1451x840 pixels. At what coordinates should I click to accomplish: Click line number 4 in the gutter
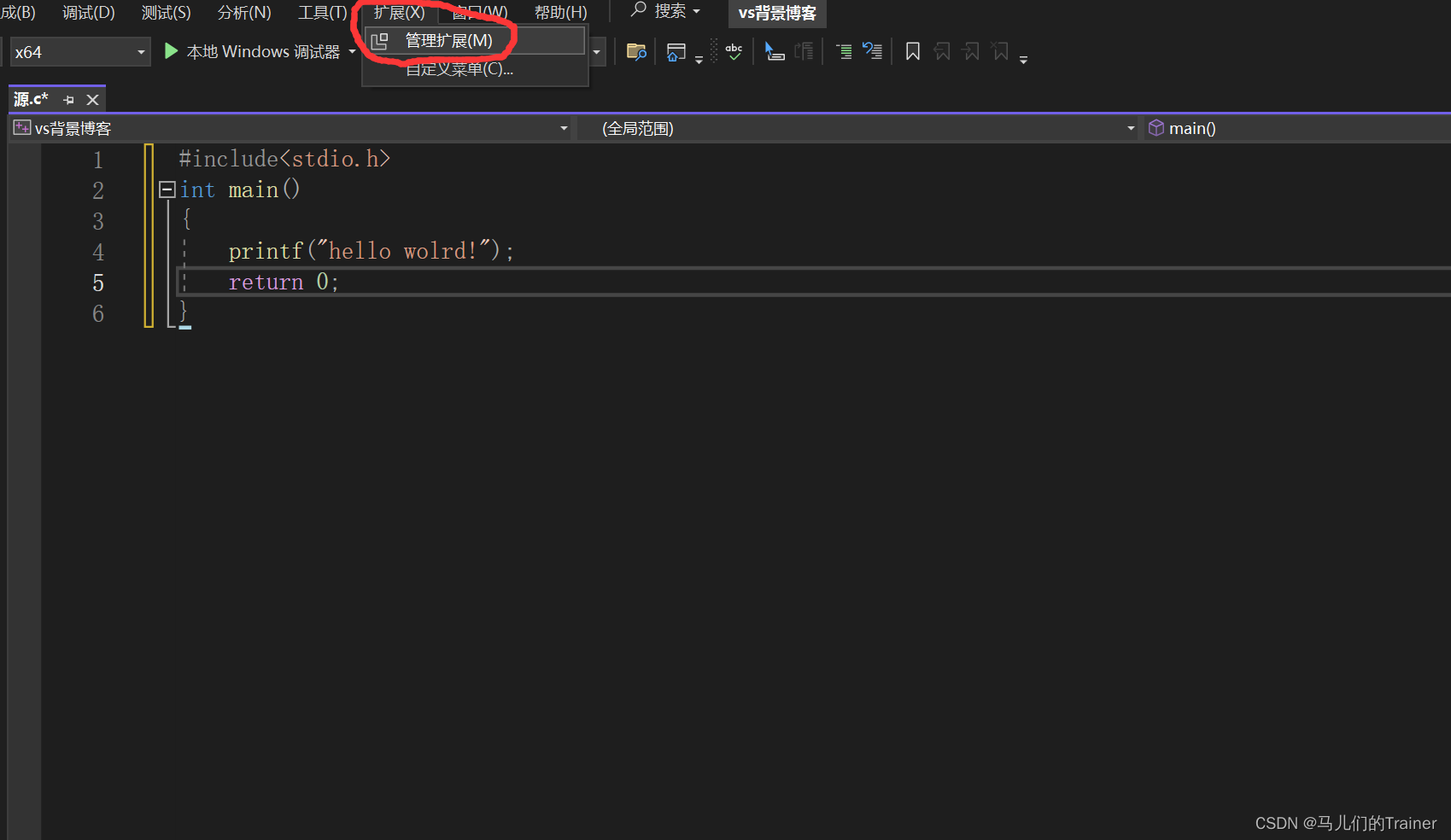tap(98, 252)
